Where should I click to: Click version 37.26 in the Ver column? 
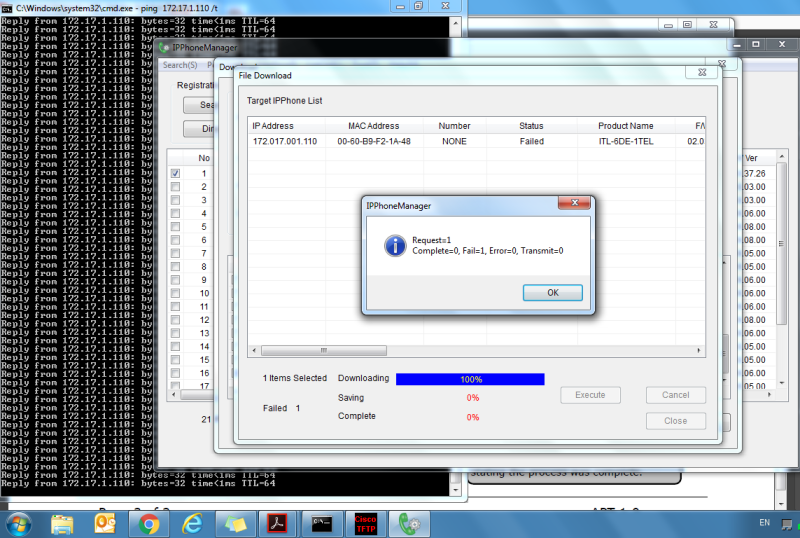click(755, 174)
